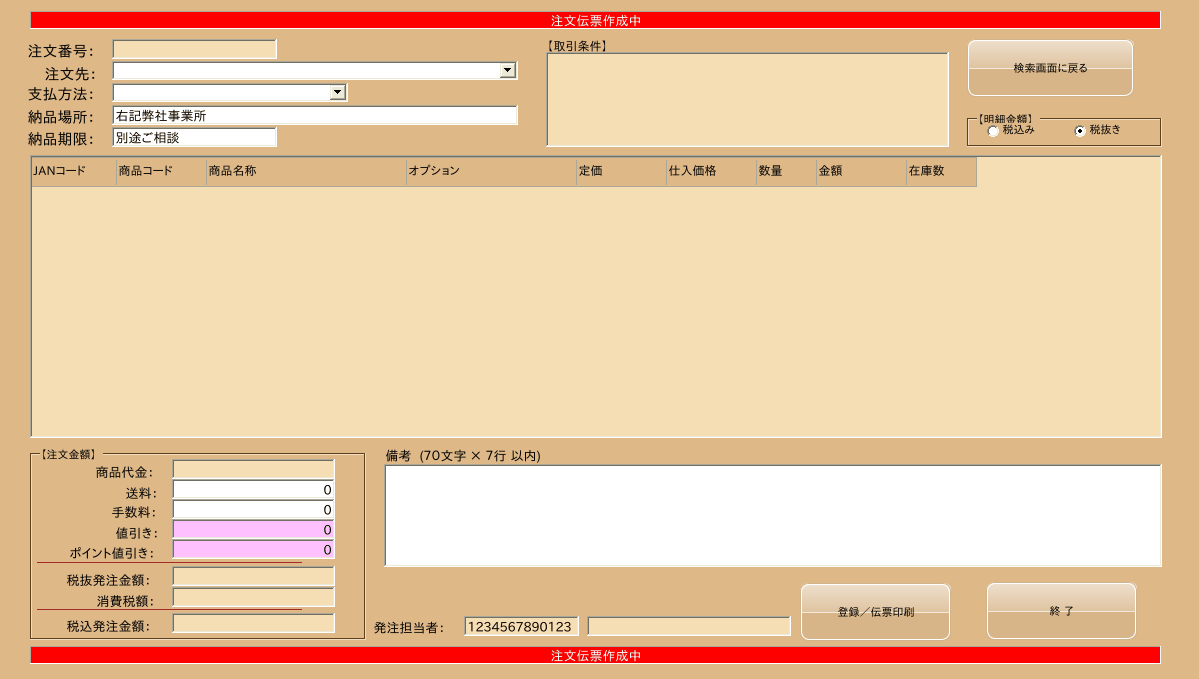This screenshot has height=679, width=1199.
Task: Click the bottom 注文伝票作成中 red banner
Action: click(596, 655)
